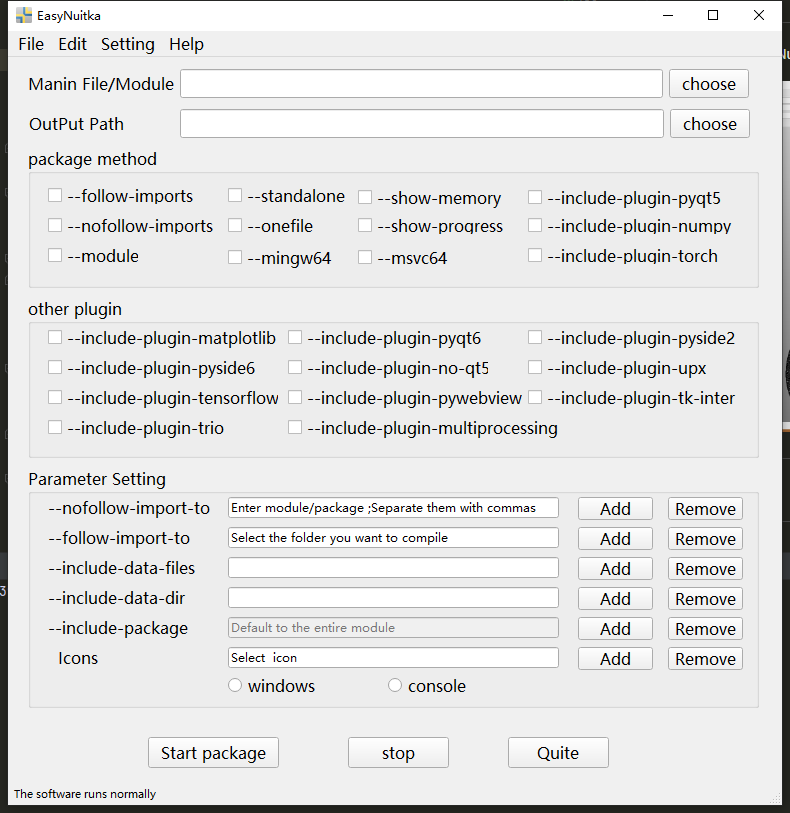Click the stop button
This screenshot has width=790, height=813.
[398, 753]
